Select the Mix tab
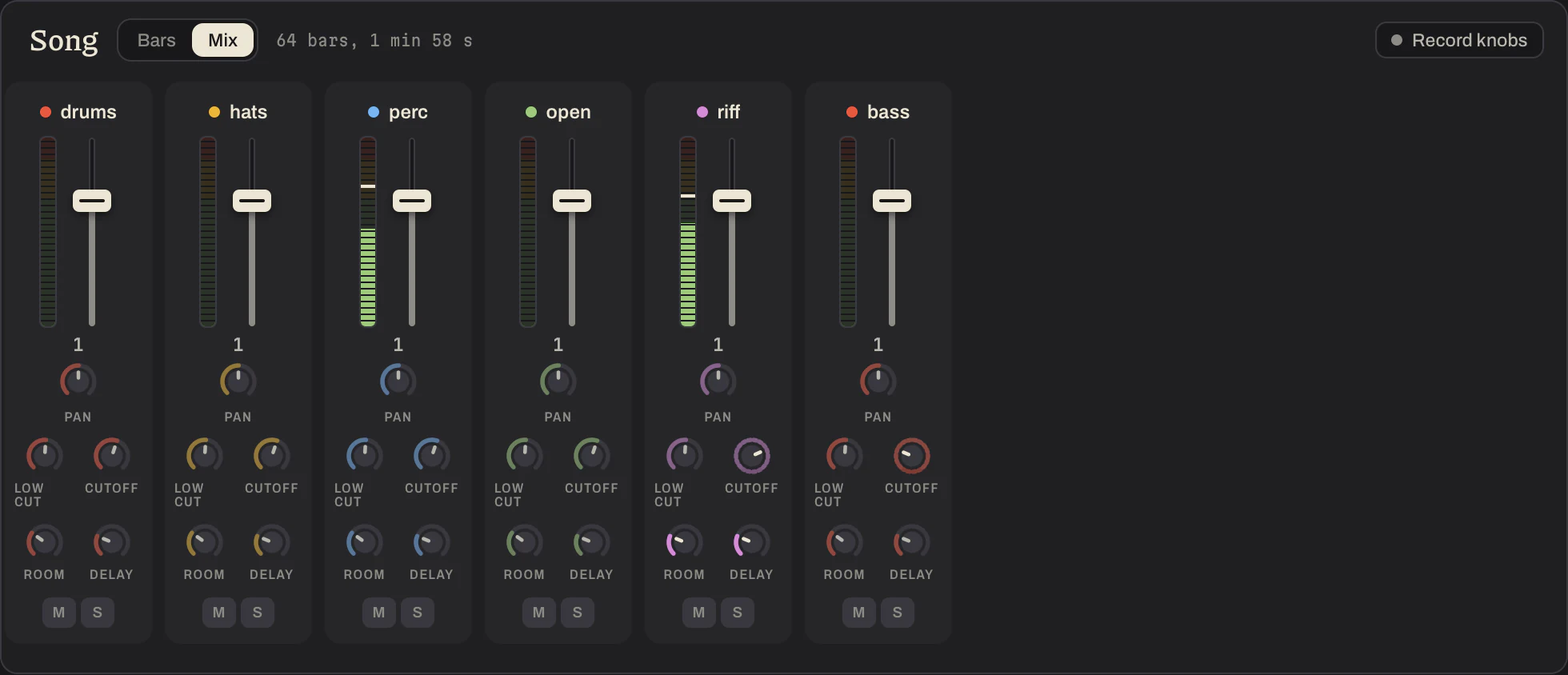The height and width of the screenshot is (675, 1568). [x=222, y=40]
